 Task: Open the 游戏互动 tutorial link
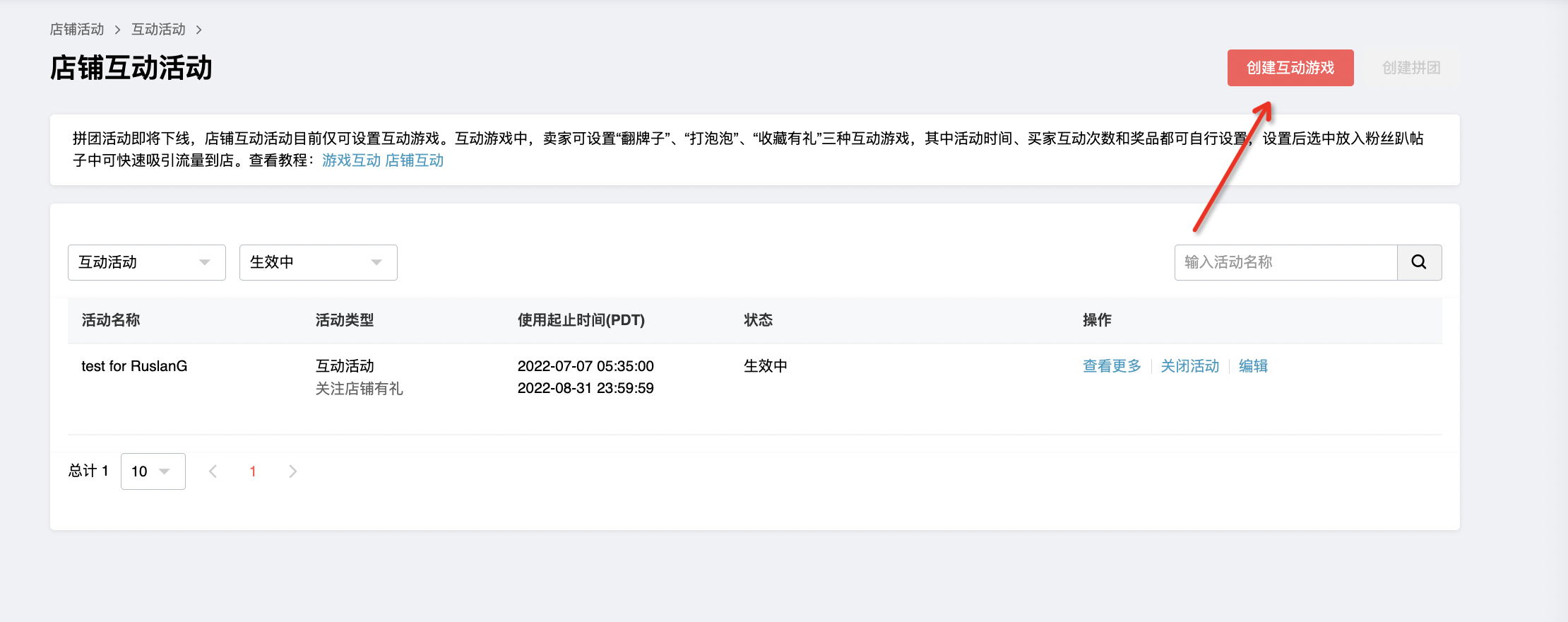click(x=351, y=160)
